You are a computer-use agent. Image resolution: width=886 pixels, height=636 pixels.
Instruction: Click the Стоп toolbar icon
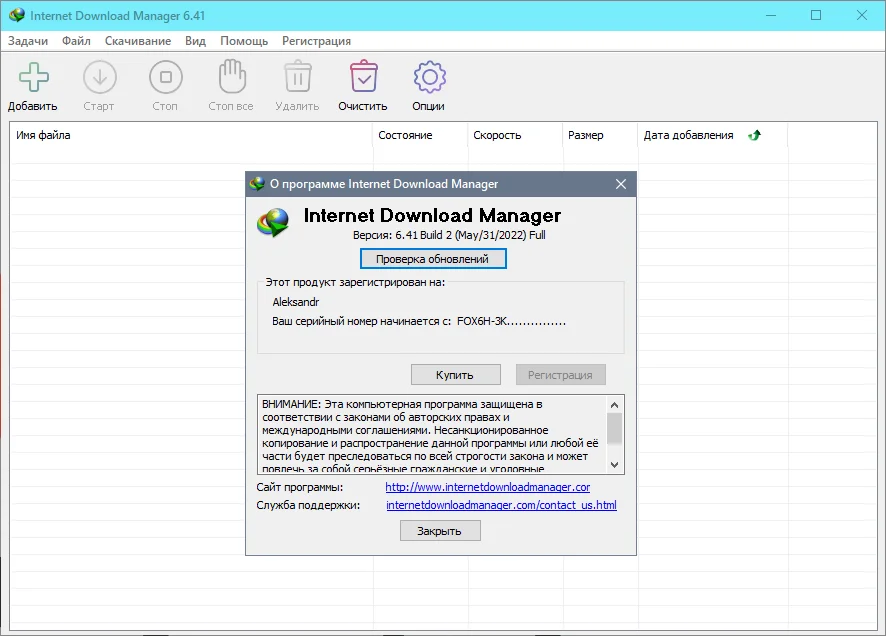[166, 77]
